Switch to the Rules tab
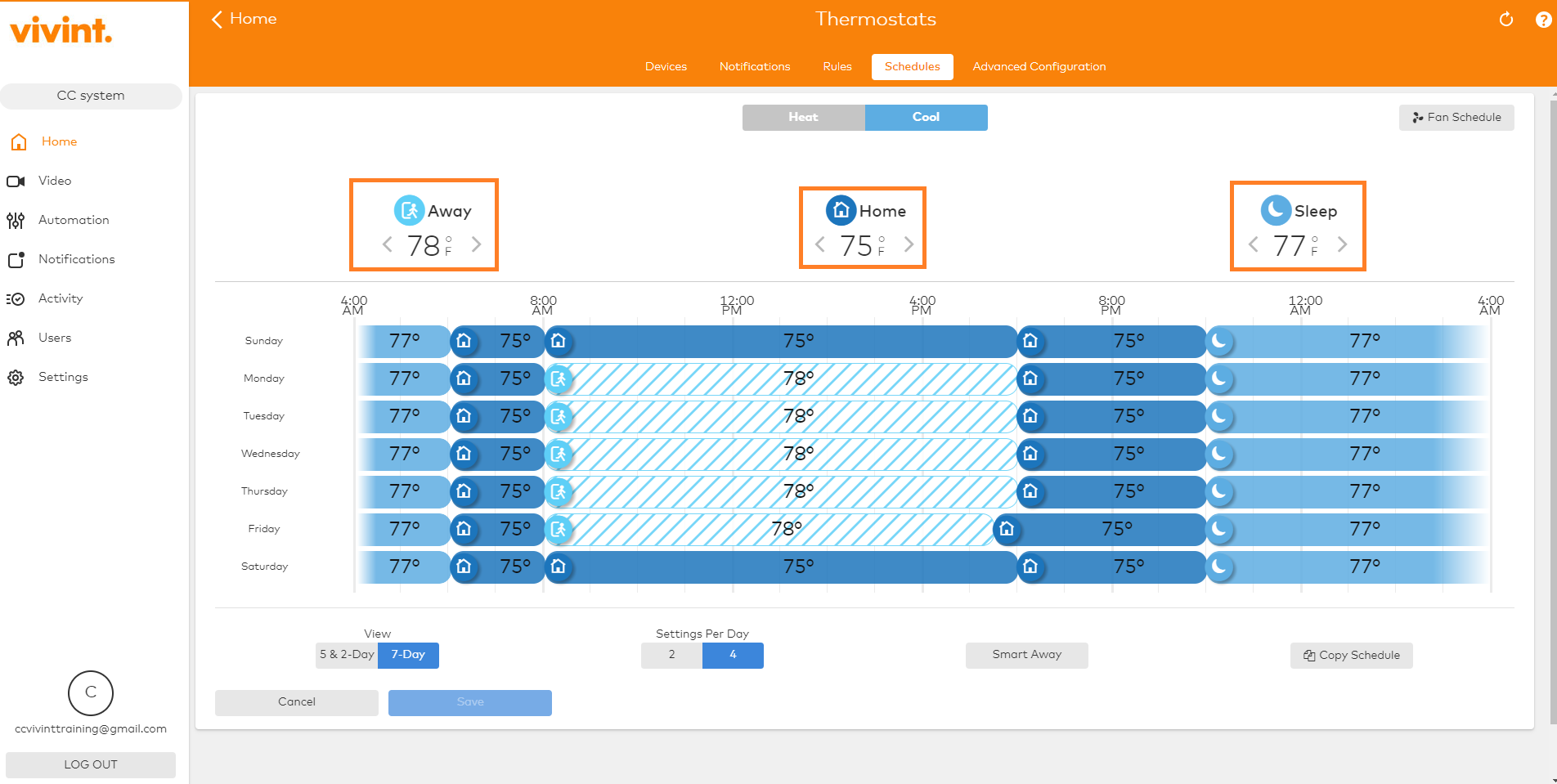Screen dimensions: 1557x784 point(837,66)
